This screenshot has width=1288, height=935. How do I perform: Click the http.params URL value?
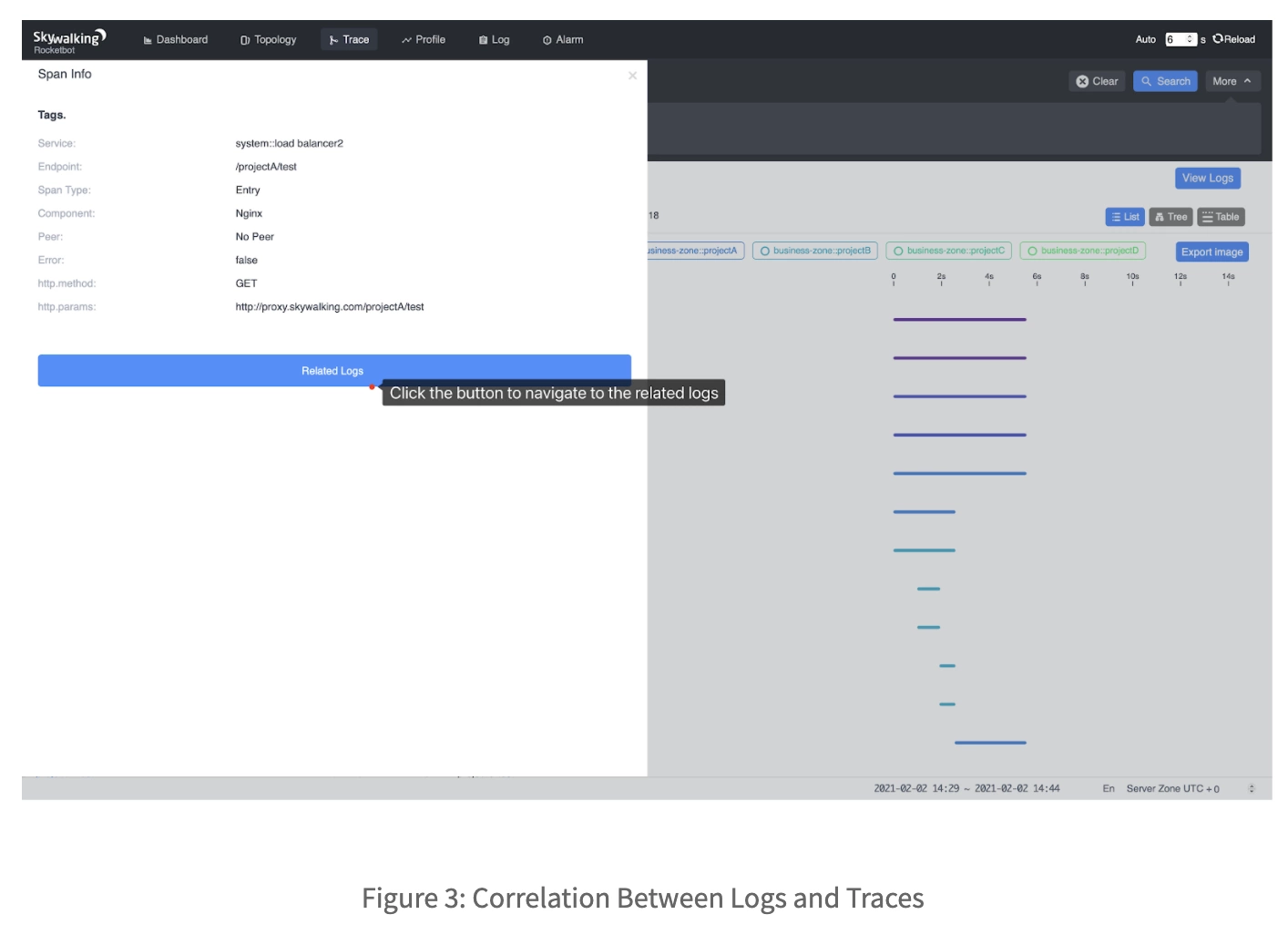(330, 307)
